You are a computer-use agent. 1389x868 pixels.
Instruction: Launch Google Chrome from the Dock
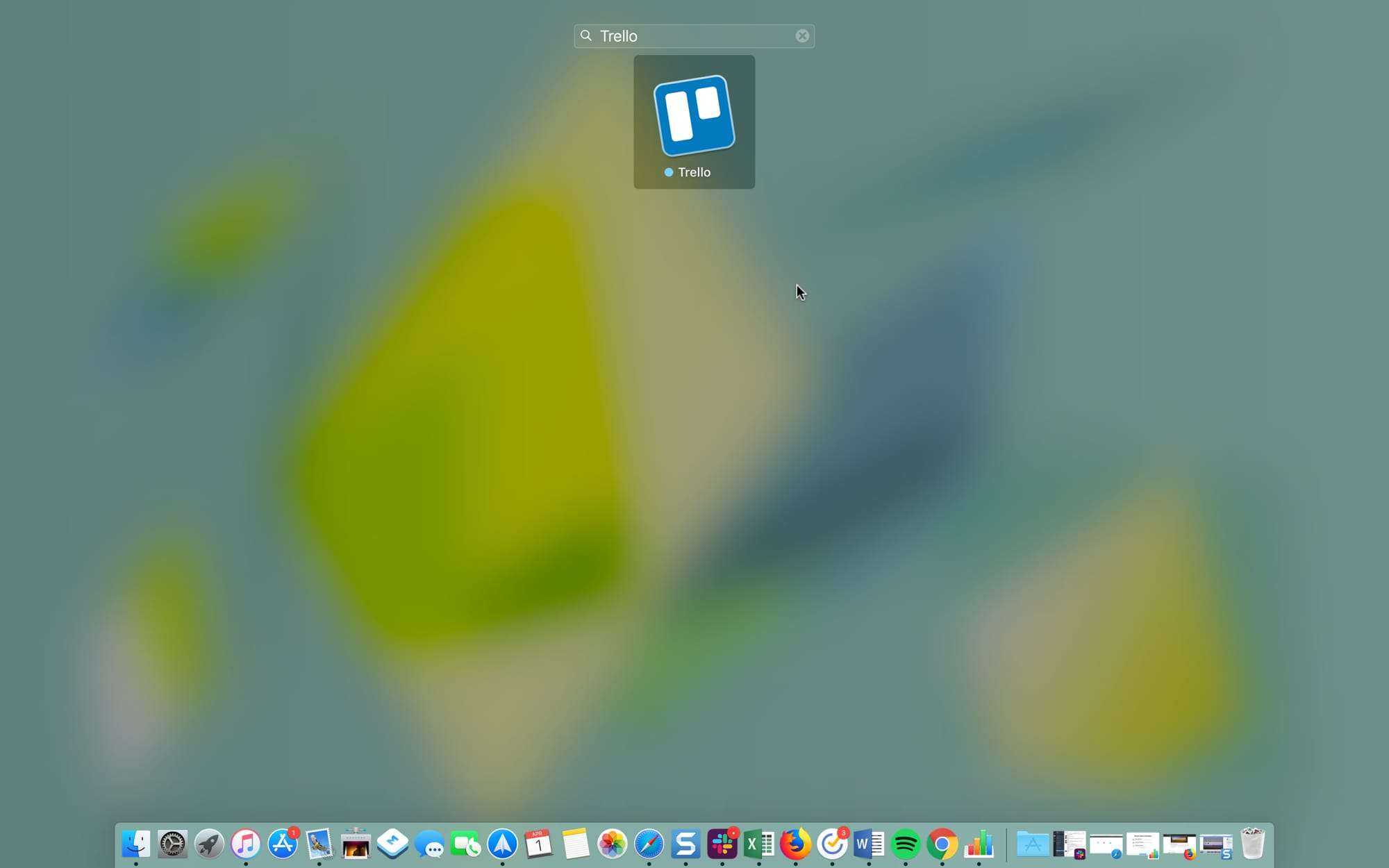pos(942,844)
